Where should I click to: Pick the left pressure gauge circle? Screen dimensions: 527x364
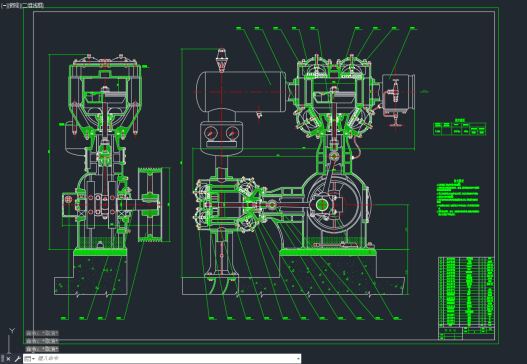pos(211,133)
